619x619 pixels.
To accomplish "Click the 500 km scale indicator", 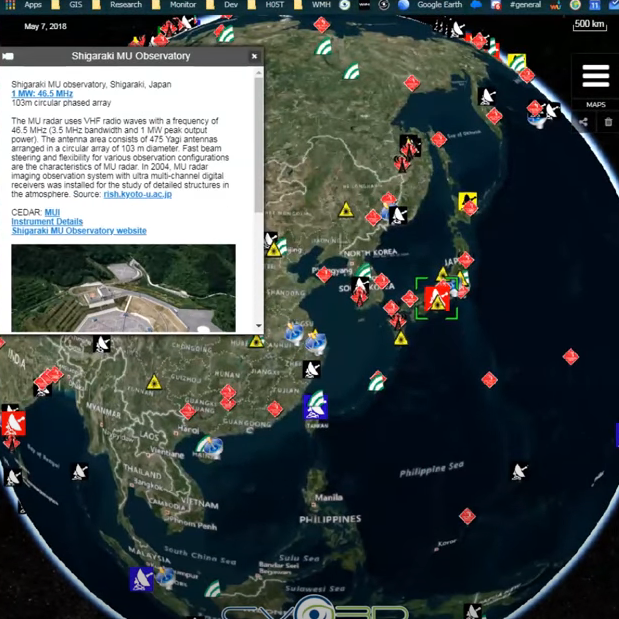I will (x=589, y=24).
